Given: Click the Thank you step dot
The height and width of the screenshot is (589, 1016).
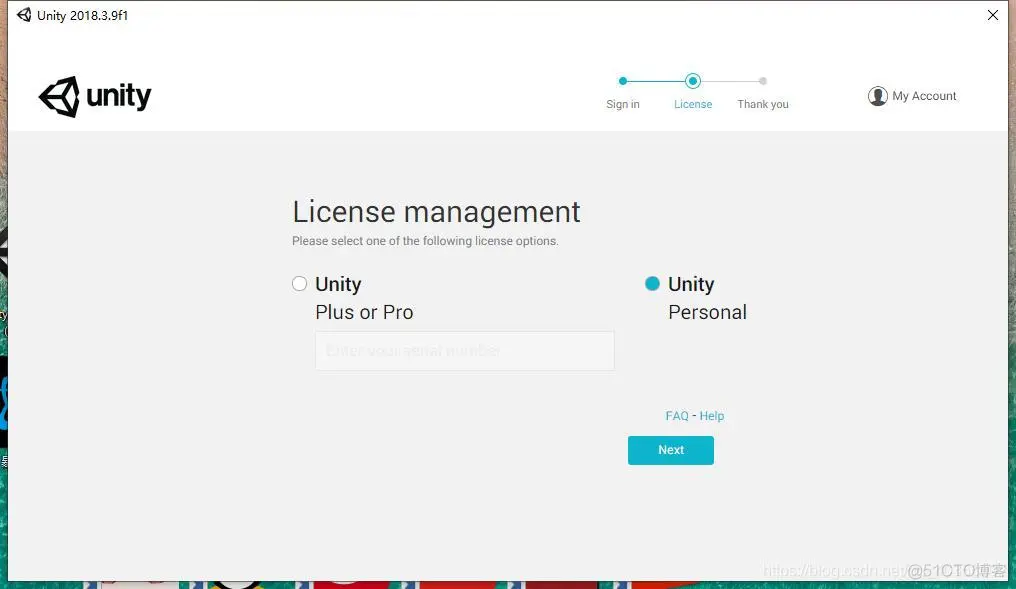Looking at the screenshot, I should pyautogui.click(x=763, y=81).
